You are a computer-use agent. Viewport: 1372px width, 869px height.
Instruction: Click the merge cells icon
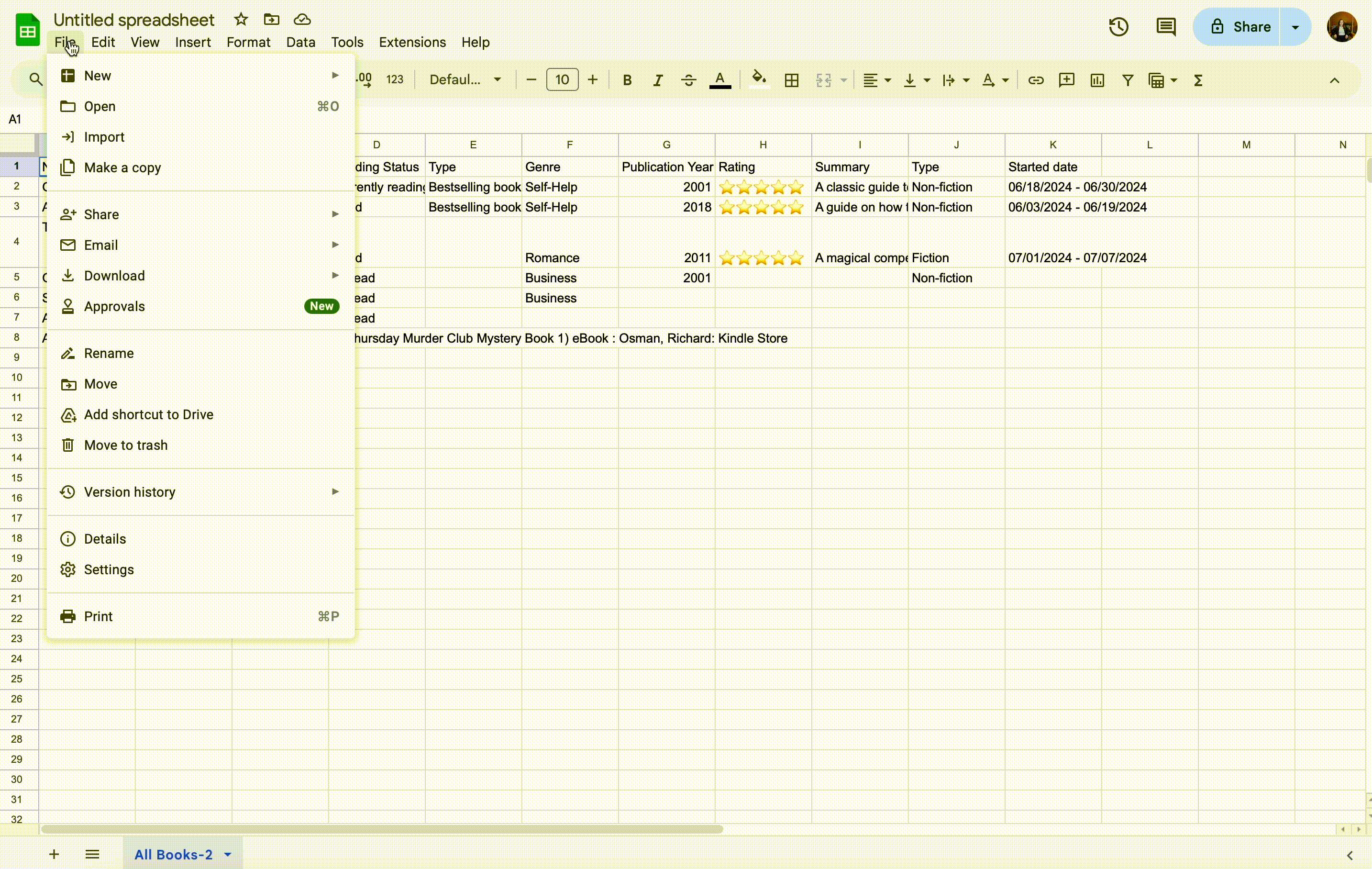[823, 80]
